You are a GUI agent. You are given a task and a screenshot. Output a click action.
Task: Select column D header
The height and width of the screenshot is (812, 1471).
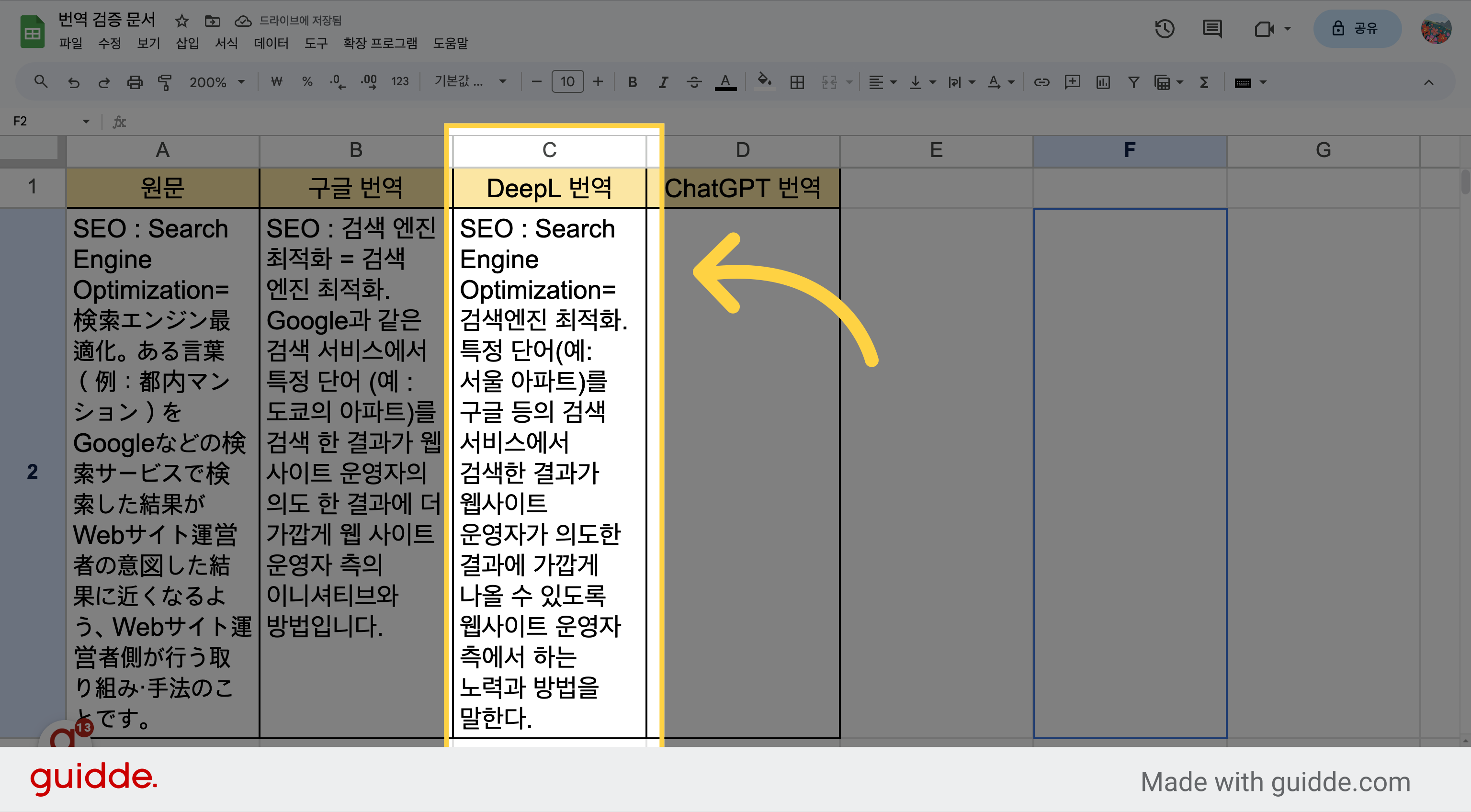743,150
